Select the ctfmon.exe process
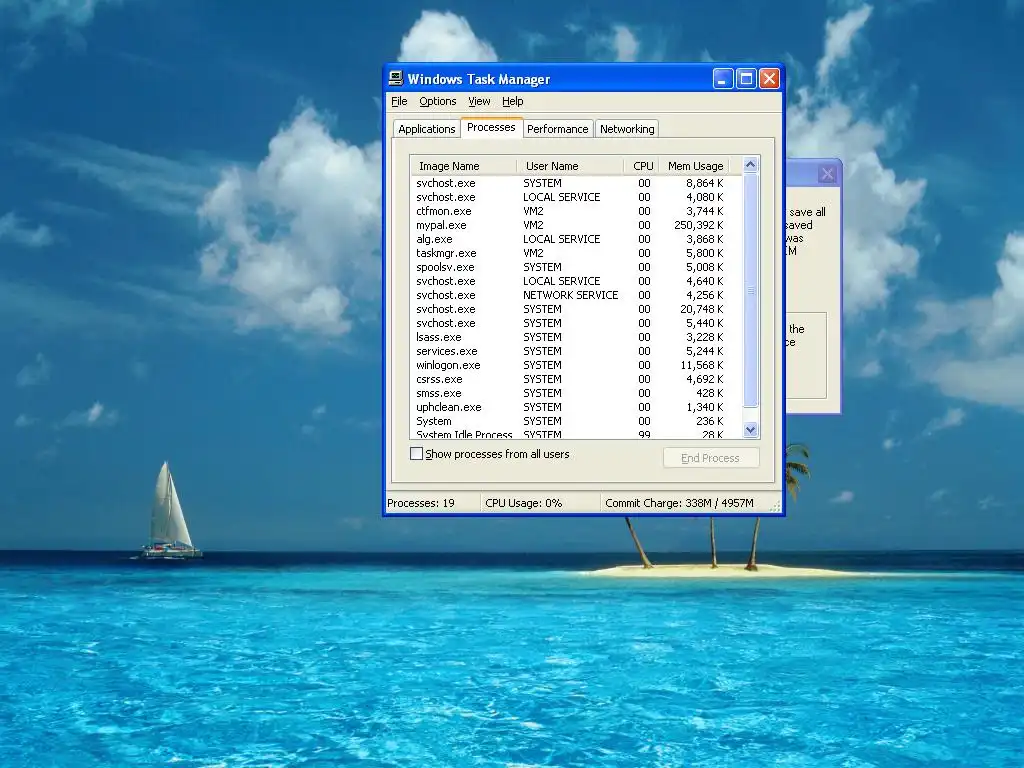The width and height of the screenshot is (1024, 768). [x=577, y=211]
